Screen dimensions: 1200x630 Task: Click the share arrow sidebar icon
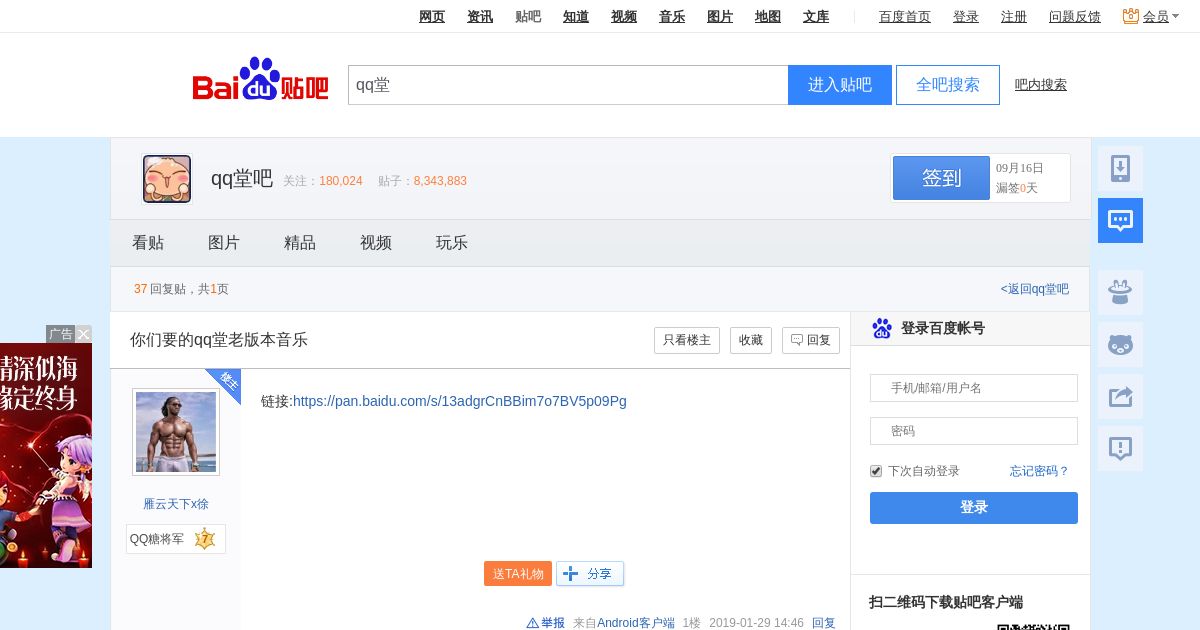pyautogui.click(x=1120, y=396)
